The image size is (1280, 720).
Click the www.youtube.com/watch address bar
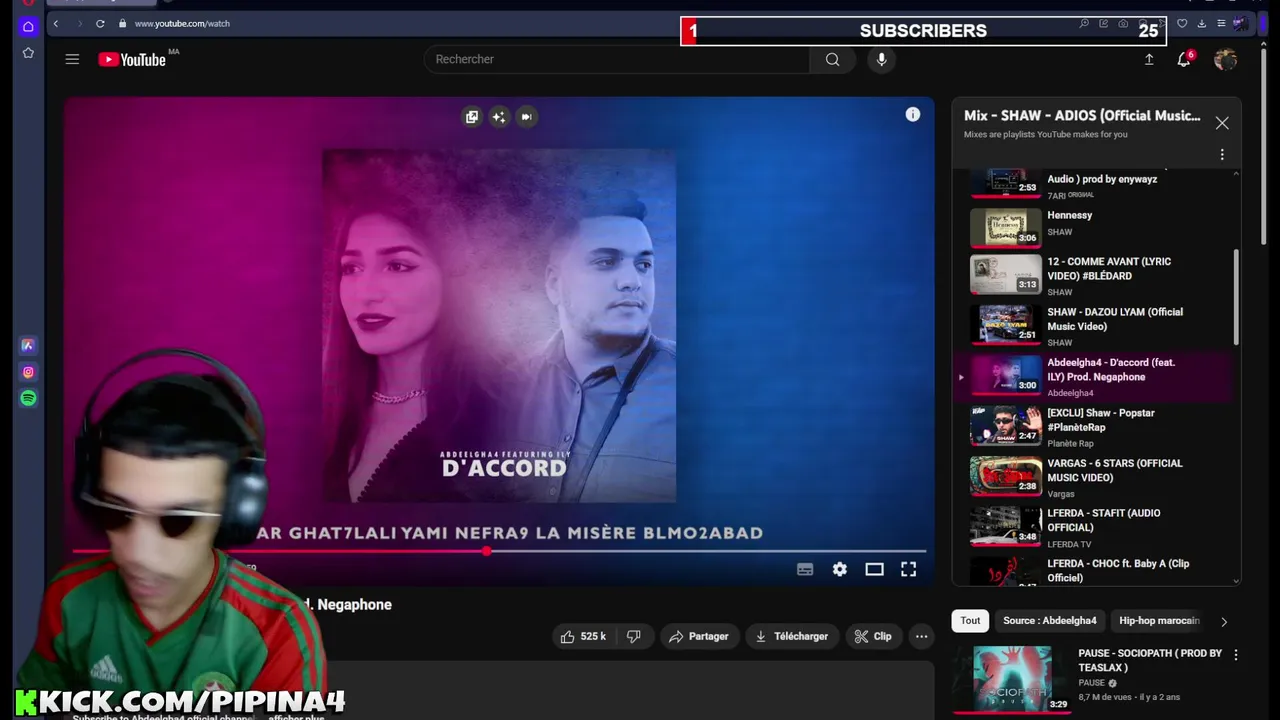(182, 23)
